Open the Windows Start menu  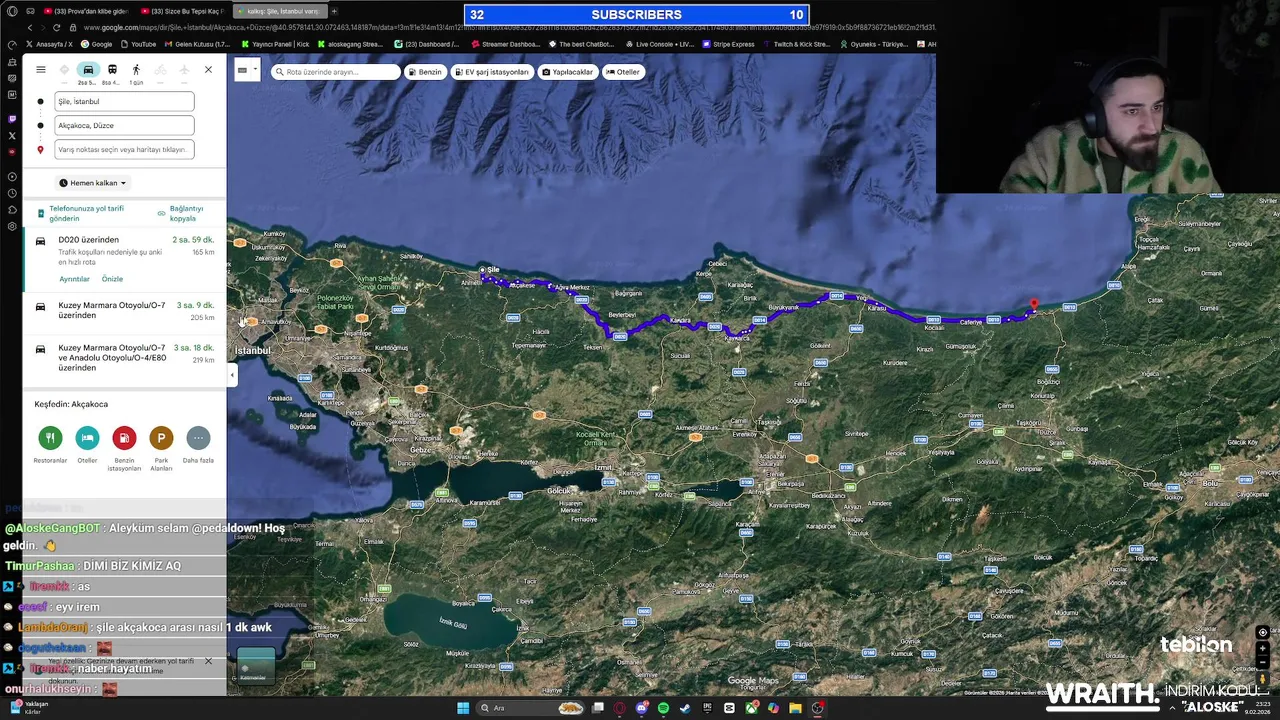(463, 708)
